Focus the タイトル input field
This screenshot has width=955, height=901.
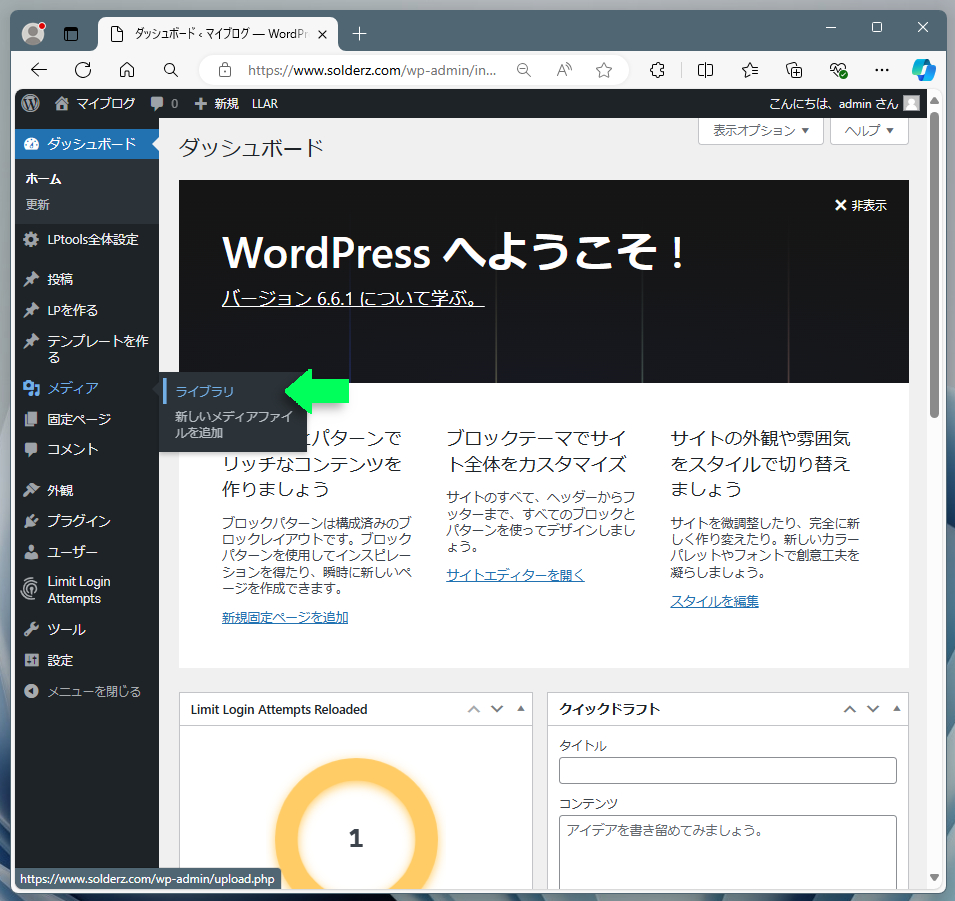click(728, 771)
